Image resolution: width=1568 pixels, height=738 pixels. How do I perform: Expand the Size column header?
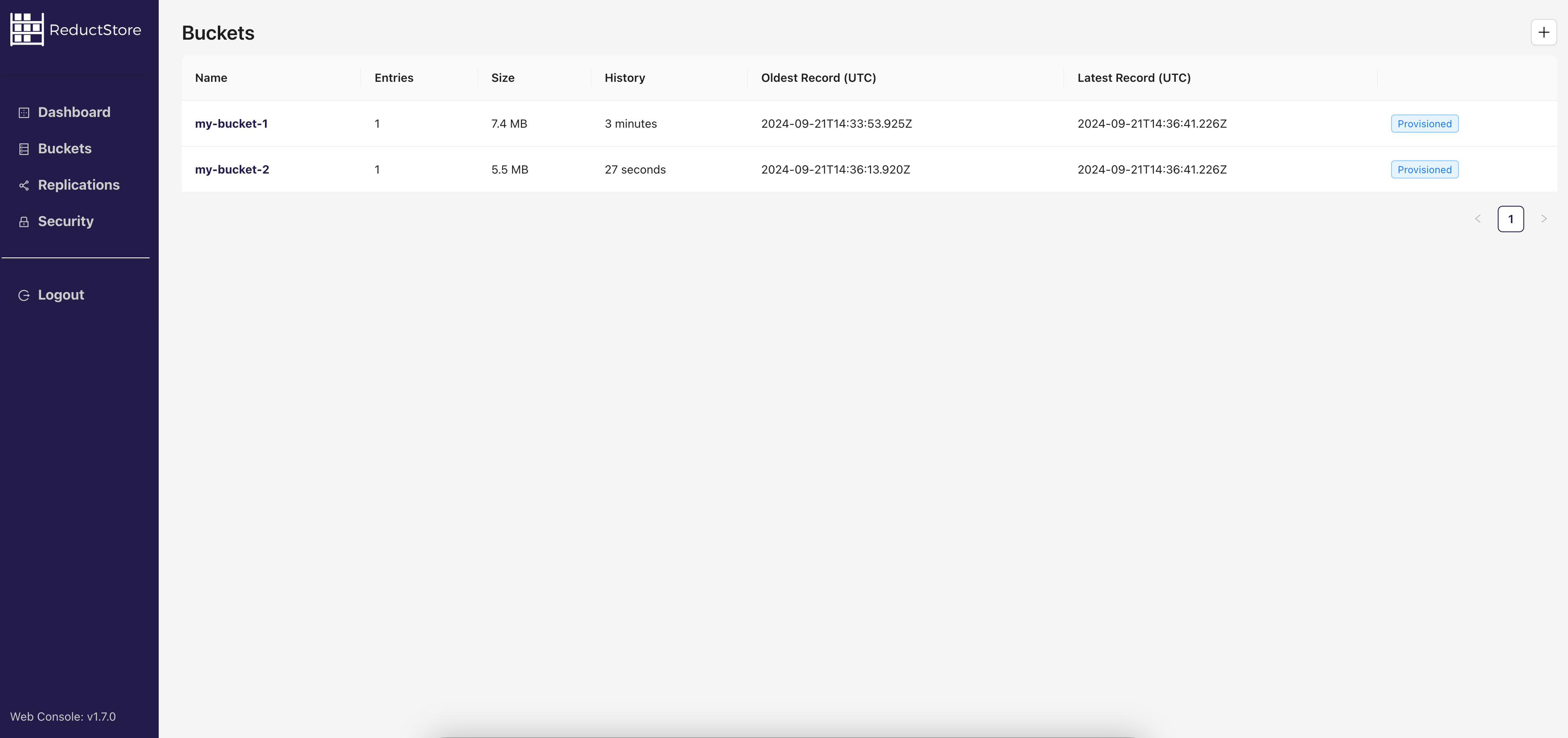tap(503, 77)
